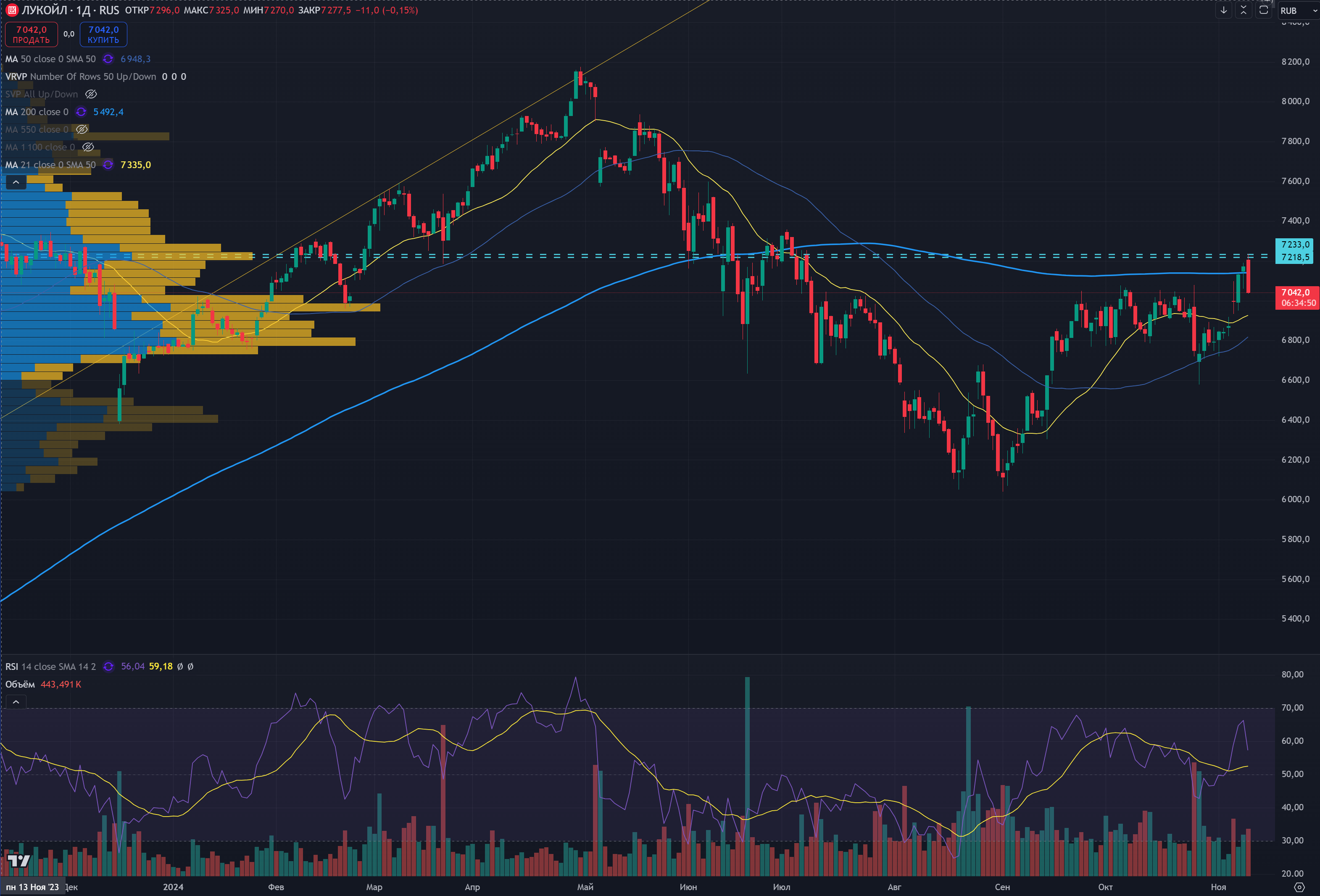
Task: Click the 443,491 K volume value
Action: [x=61, y=684]
